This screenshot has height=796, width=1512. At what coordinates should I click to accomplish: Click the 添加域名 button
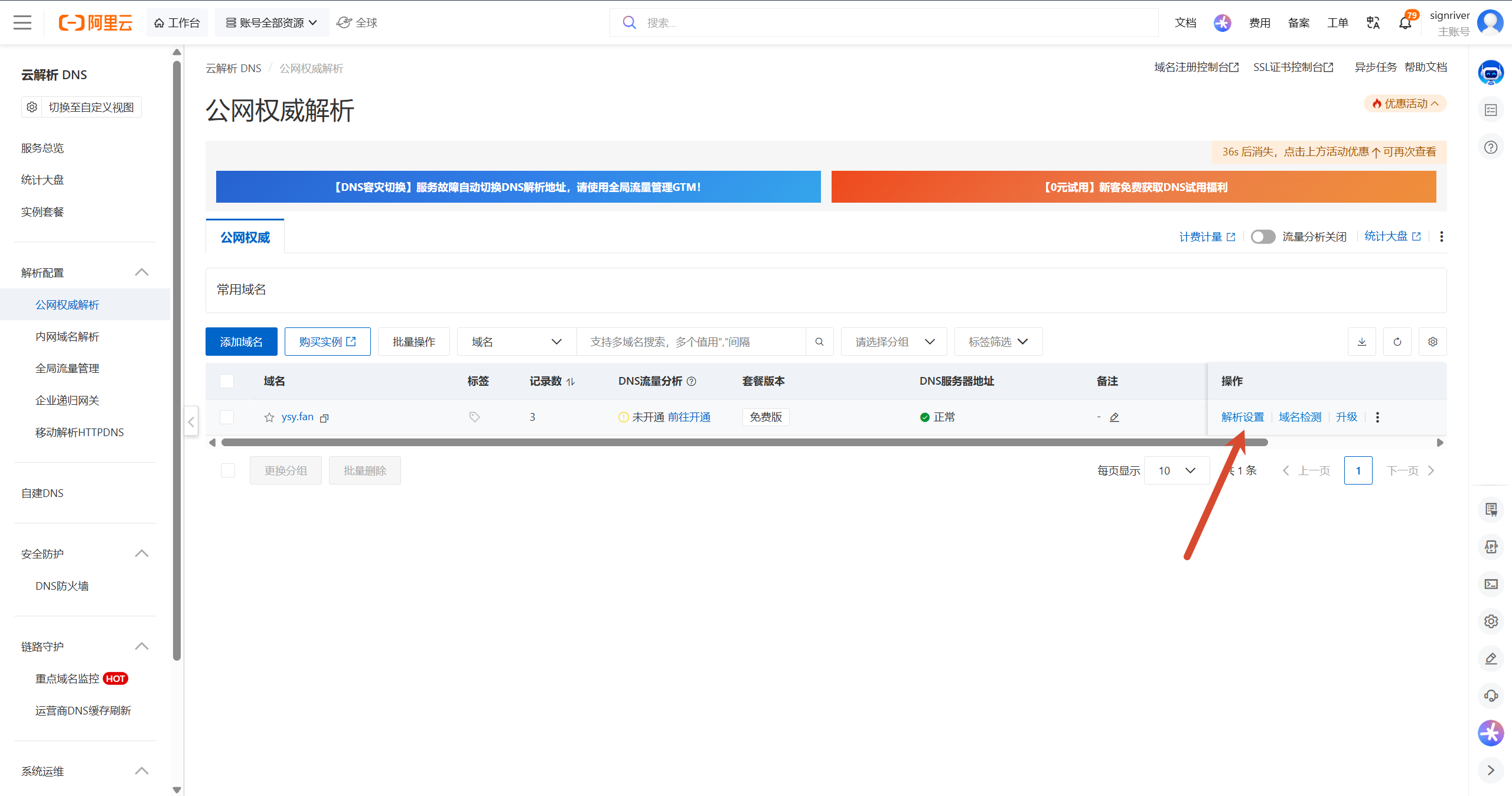coord(242,342)
